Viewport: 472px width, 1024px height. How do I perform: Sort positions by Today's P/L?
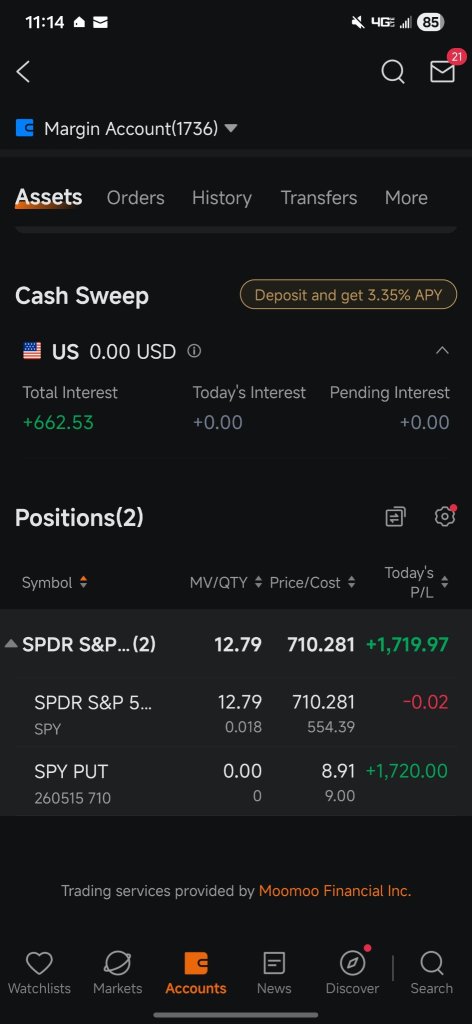click(x=417, y=583)
